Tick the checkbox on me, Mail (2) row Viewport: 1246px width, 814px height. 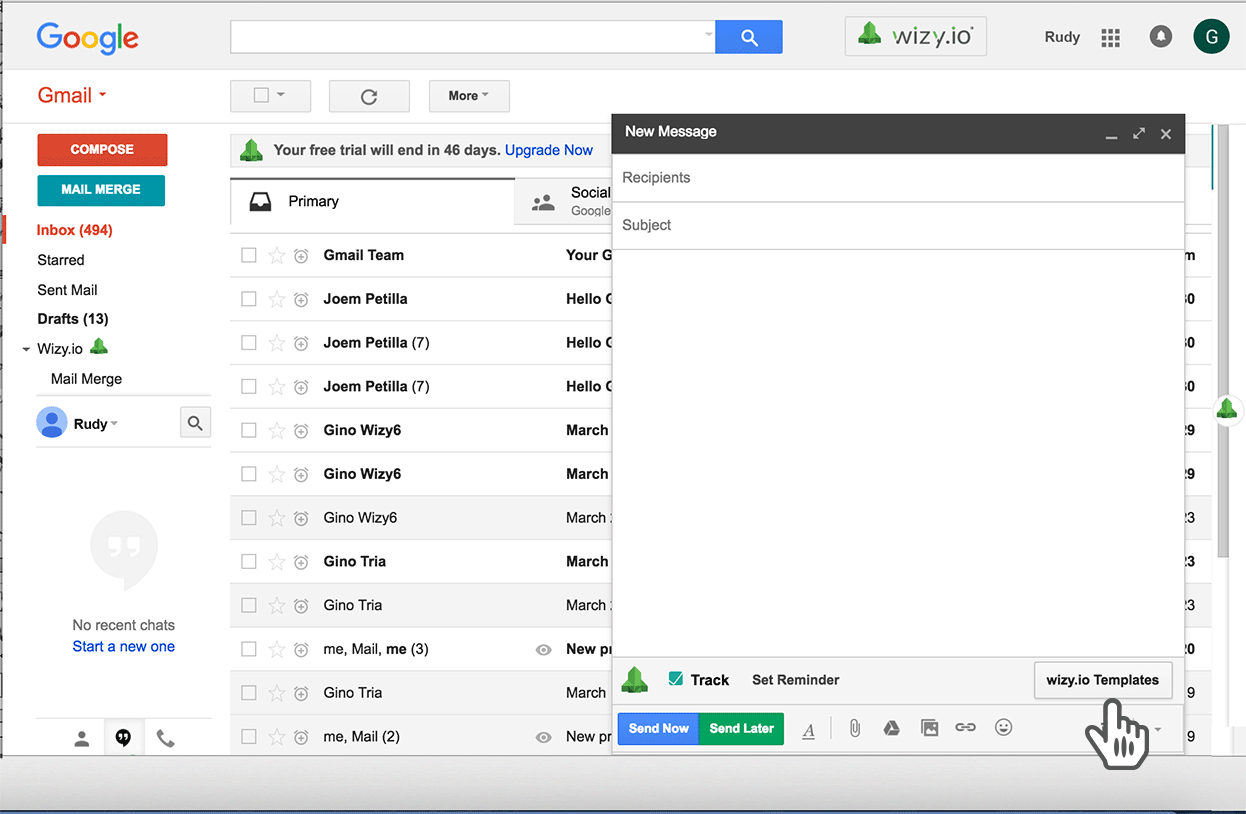pyautogui.click(x=249, y=737)
